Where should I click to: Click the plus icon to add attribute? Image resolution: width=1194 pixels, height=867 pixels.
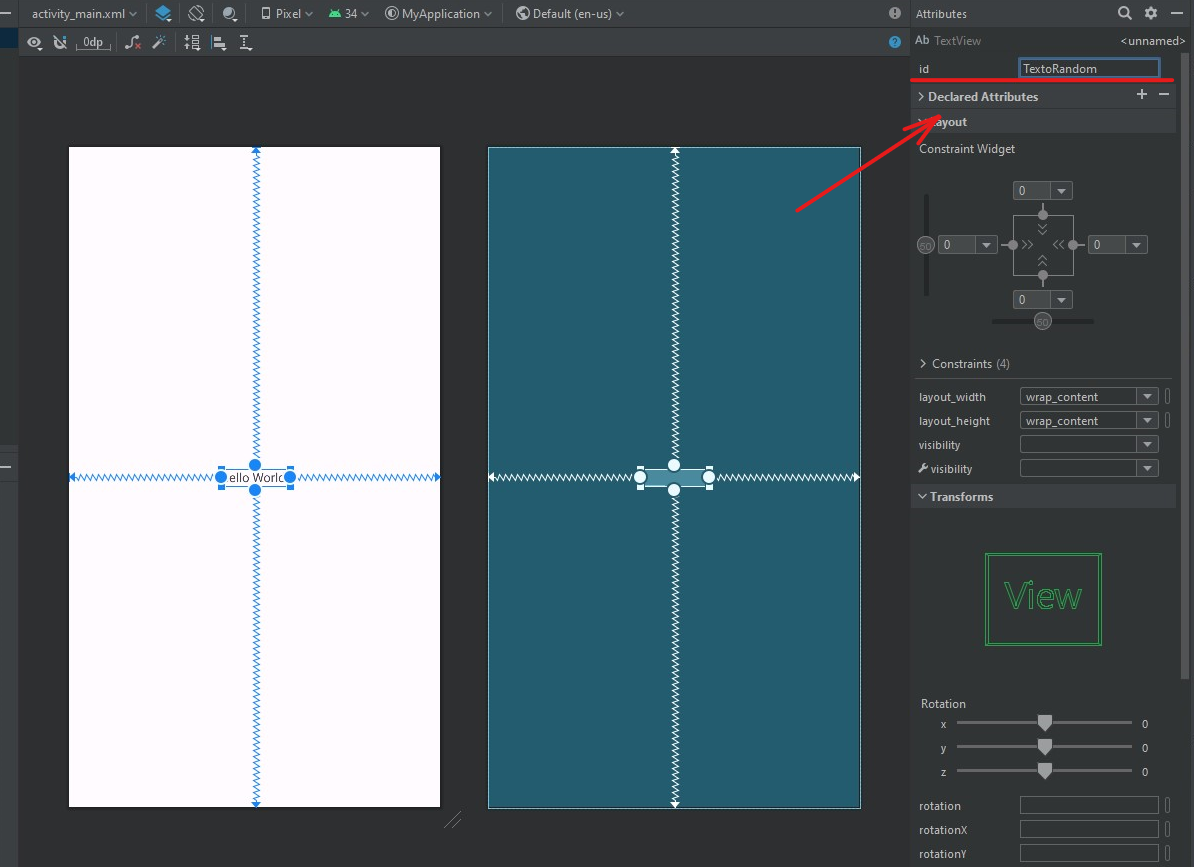pos(1142,95)
